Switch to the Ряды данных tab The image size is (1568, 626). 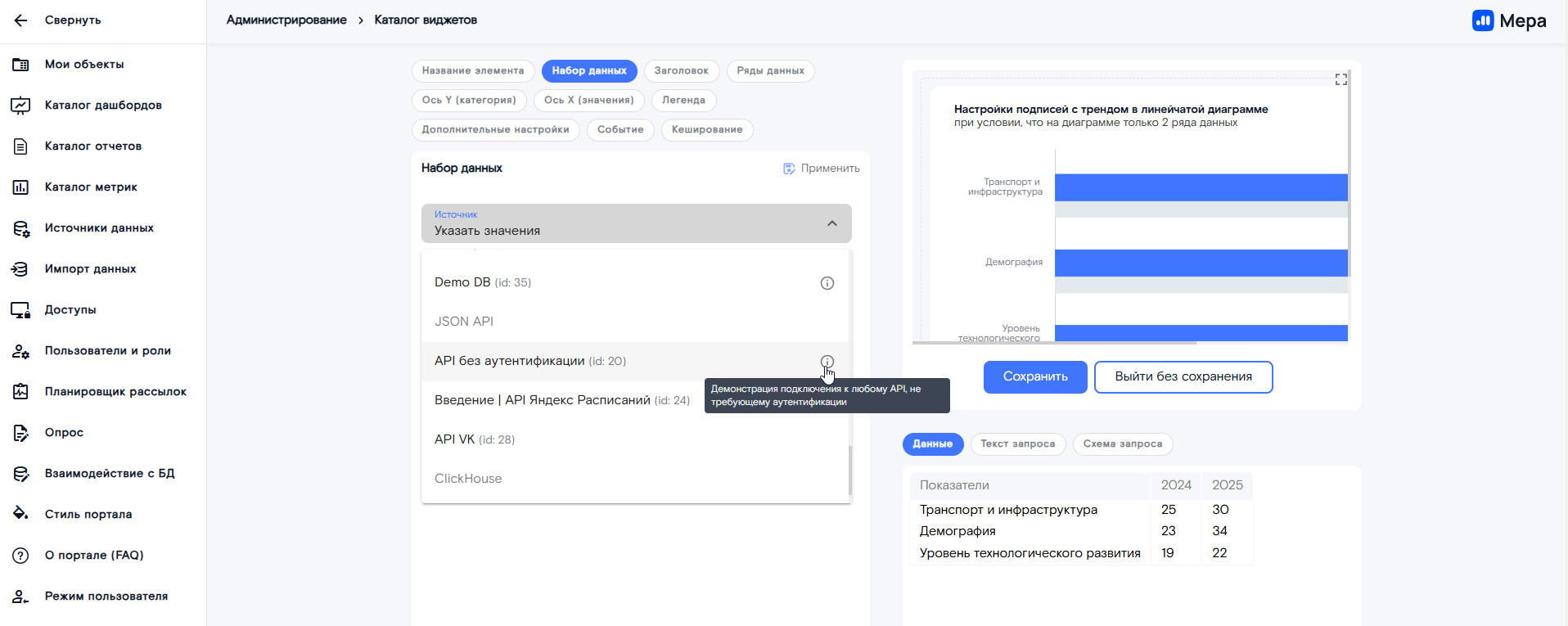[x=770, y=71]
